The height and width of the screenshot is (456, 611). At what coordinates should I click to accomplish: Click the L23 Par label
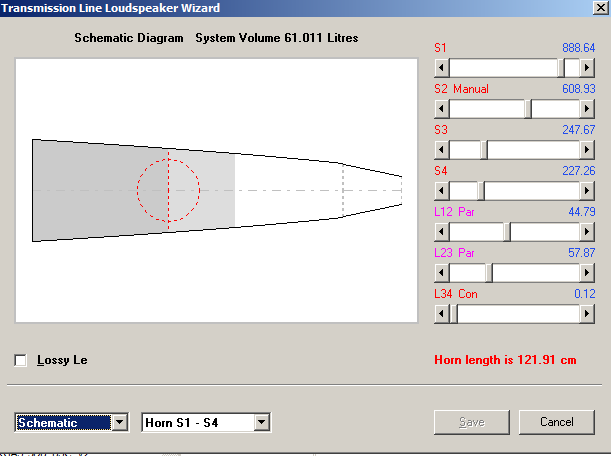pyautogui.click(x=454, y=253)
